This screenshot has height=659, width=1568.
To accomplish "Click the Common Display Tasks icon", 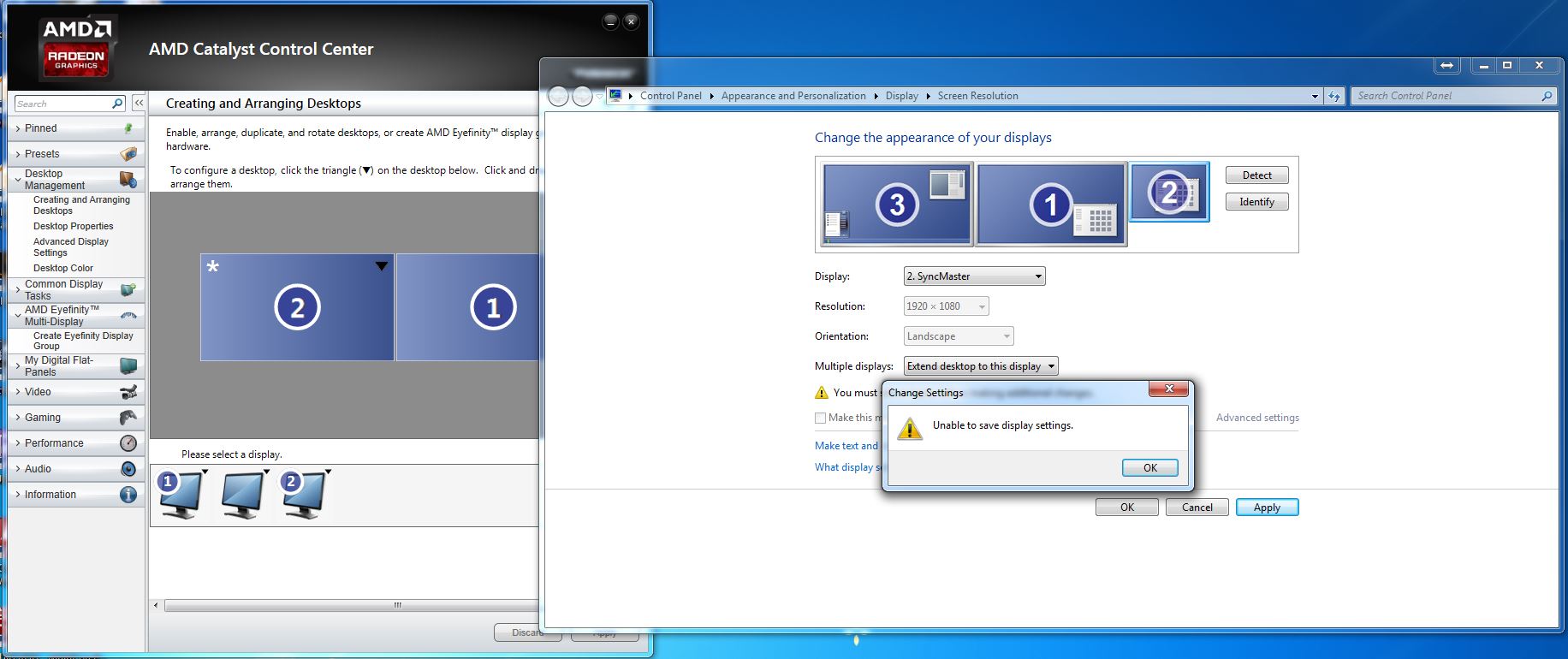I will 128,290.
